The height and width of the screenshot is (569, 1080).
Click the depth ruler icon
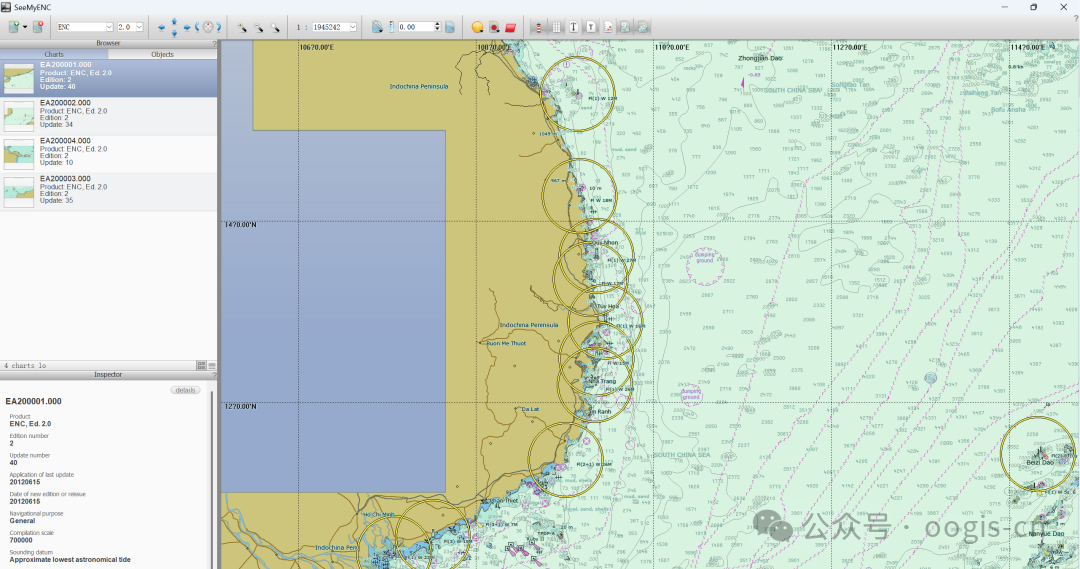391,27
